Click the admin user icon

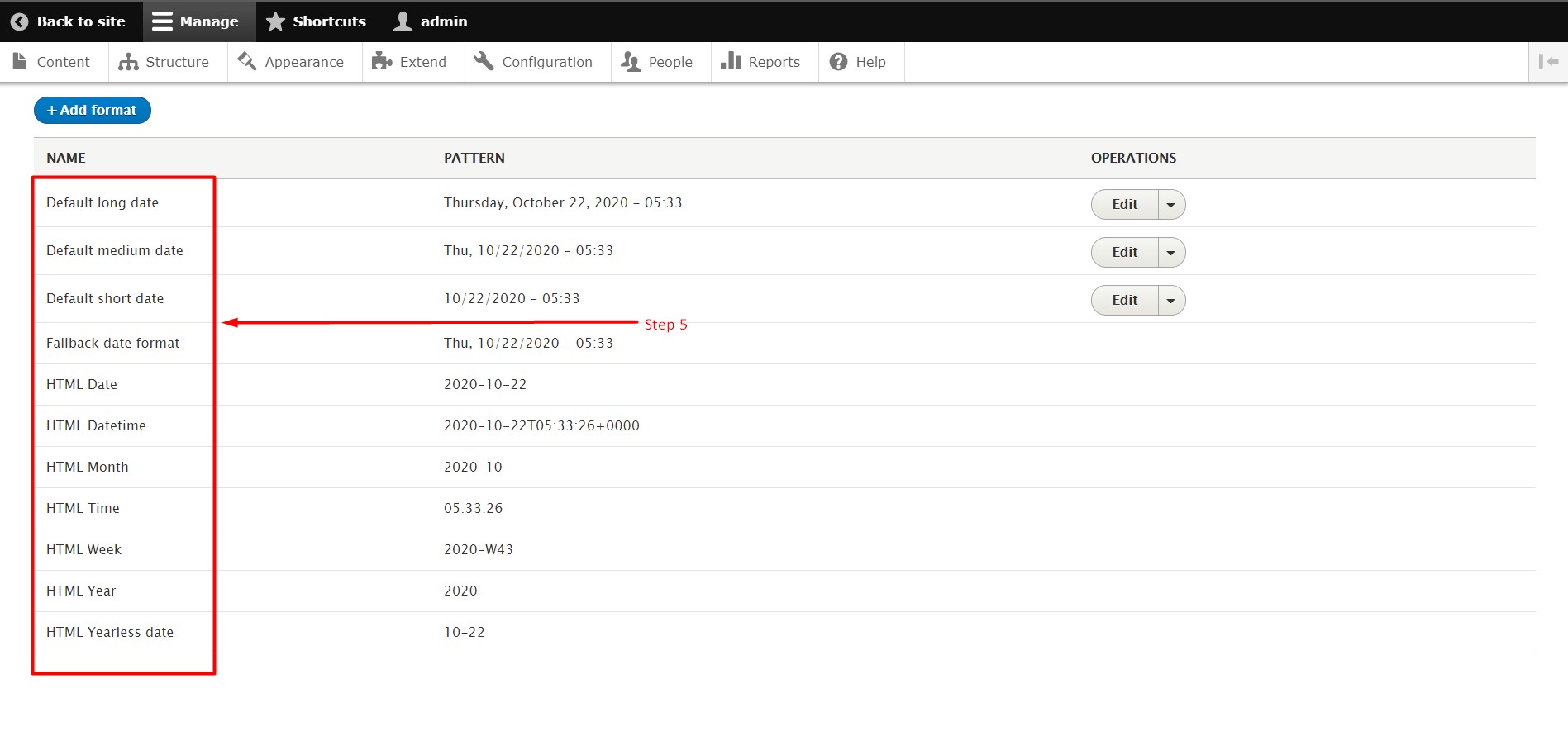403,21
